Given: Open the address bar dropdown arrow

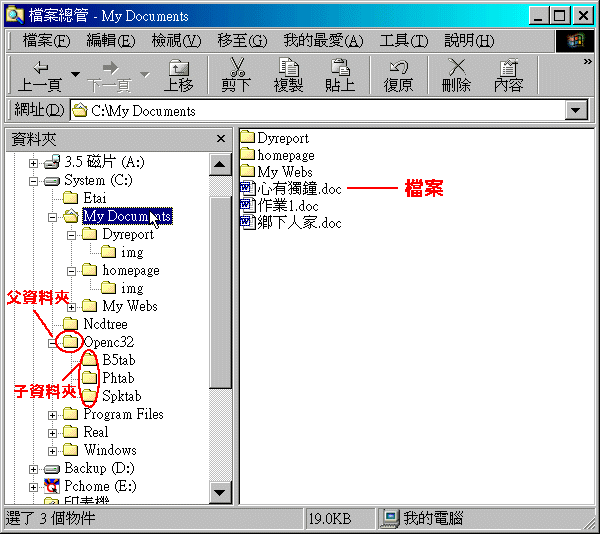Looking at the screenshot, I should tap(576, 111).
